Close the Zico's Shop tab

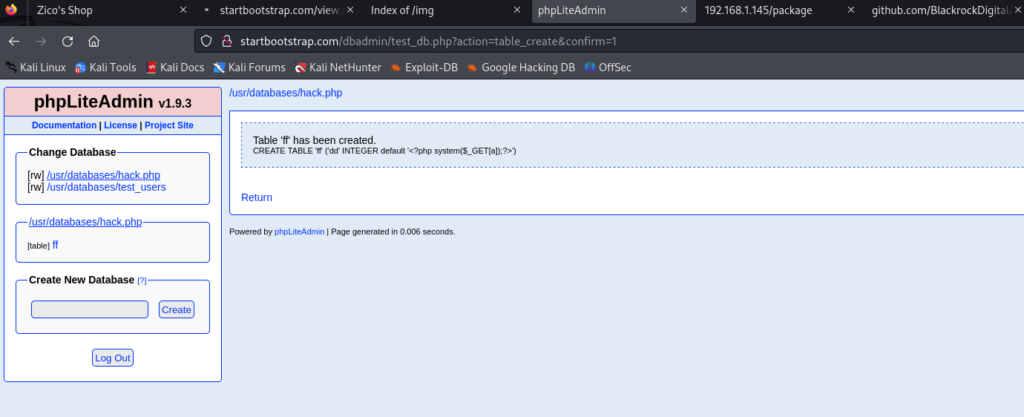tap(183, 10)
